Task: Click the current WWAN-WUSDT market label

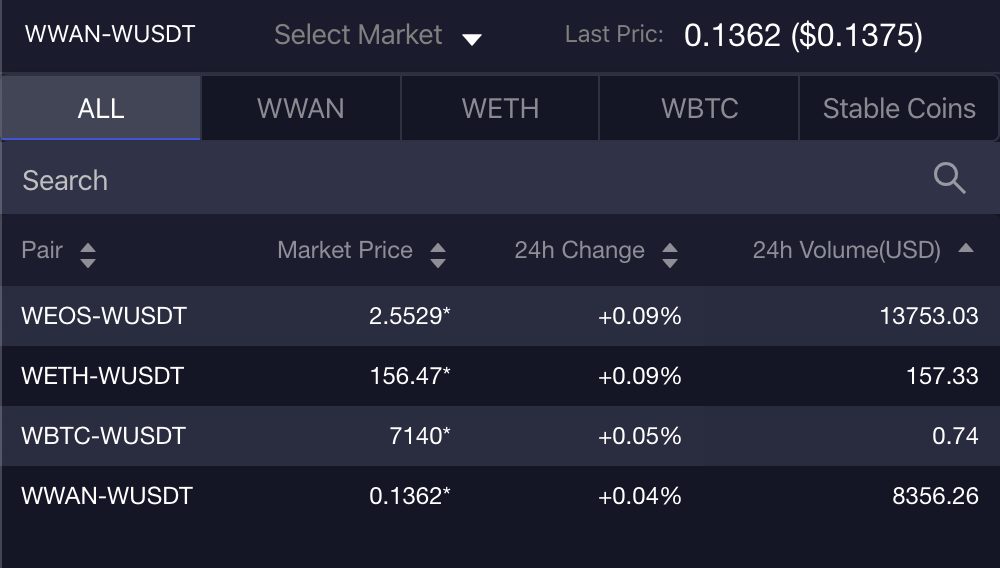Action: tap(110, 34)
